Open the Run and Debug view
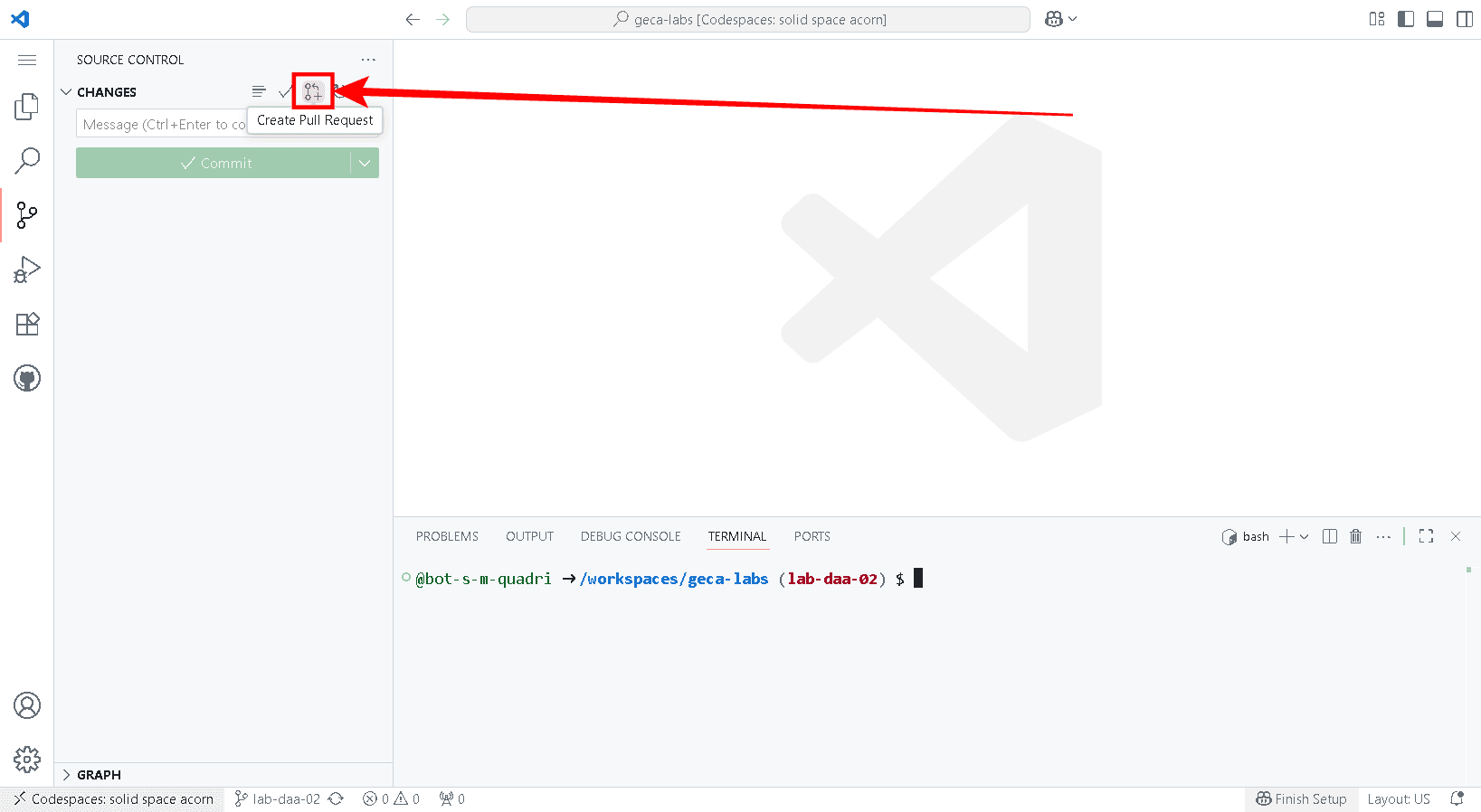Image resolution: width=1481 pixels, height=812 pixels. [x=27, y=269]
